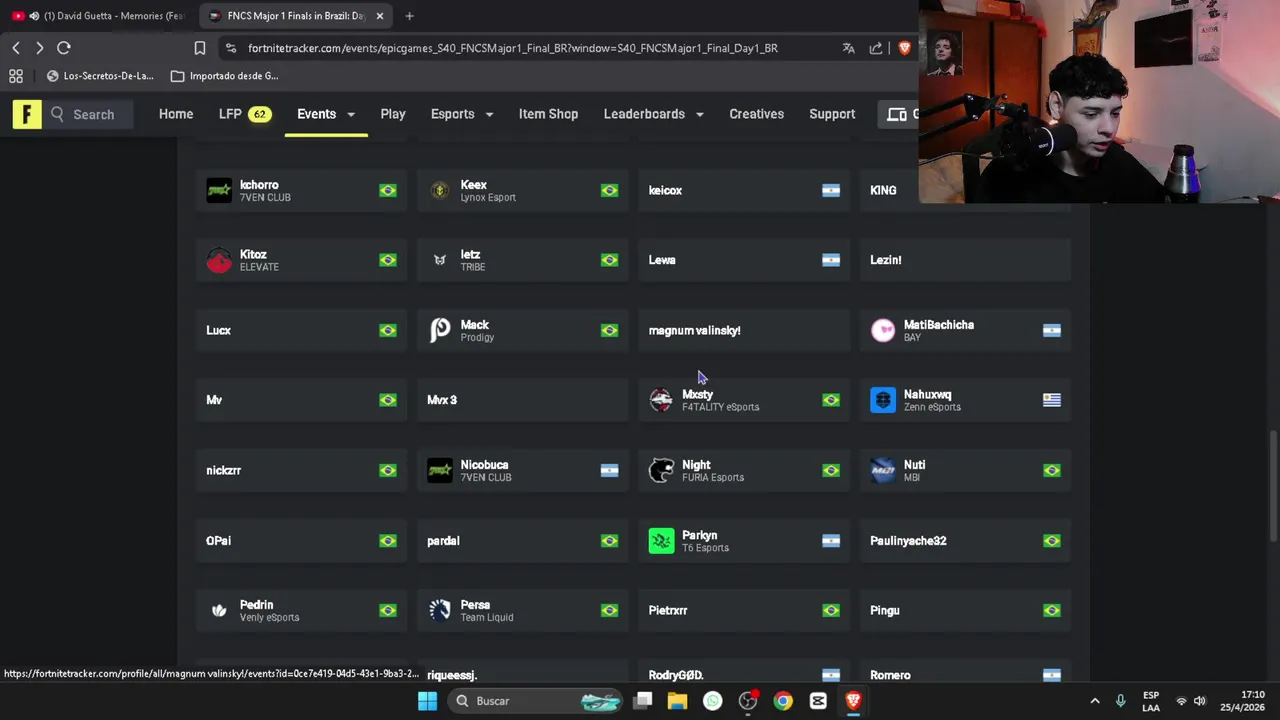This screenshot has width=1280, height=720.
Task: Click the page vertical scrollbar
Action: tap(1273, 487)
